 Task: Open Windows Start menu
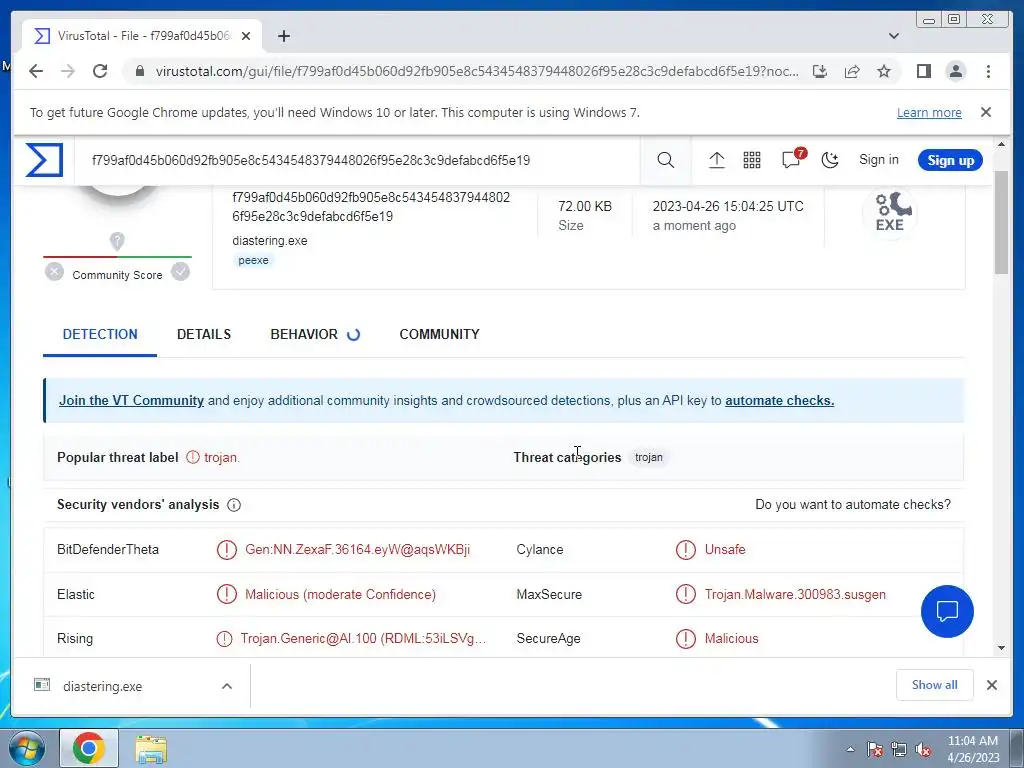[x=26, y=748]
